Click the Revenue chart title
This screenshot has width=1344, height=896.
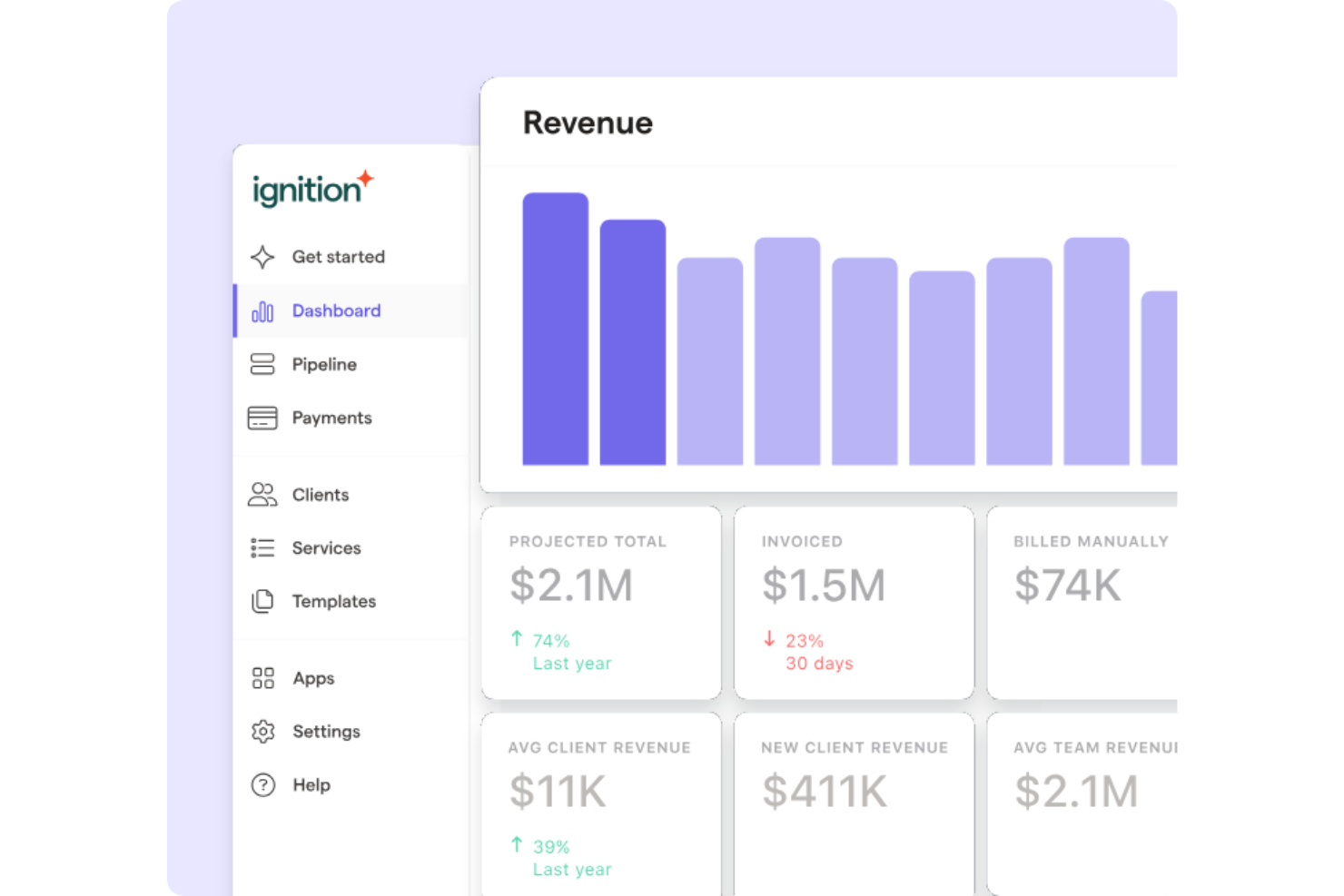tap(588, 122)
